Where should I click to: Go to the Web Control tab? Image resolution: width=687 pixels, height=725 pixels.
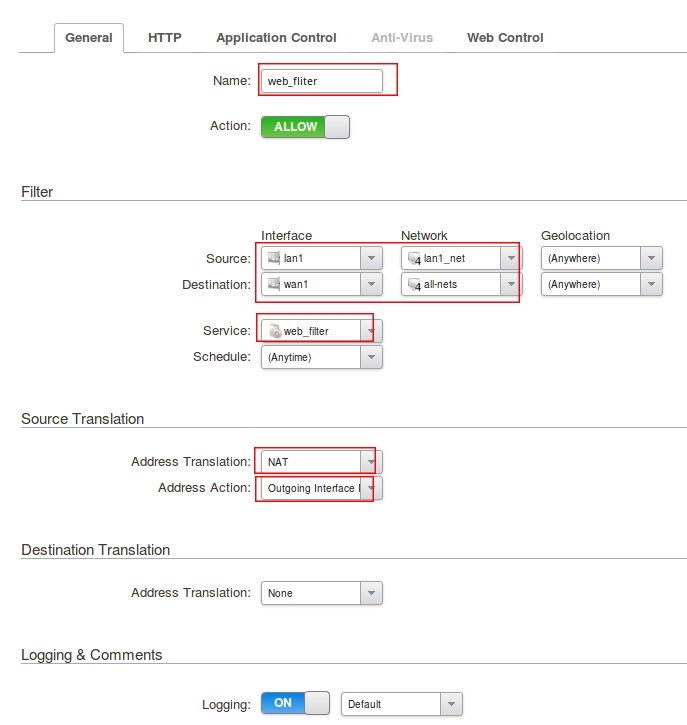point(505,38)
